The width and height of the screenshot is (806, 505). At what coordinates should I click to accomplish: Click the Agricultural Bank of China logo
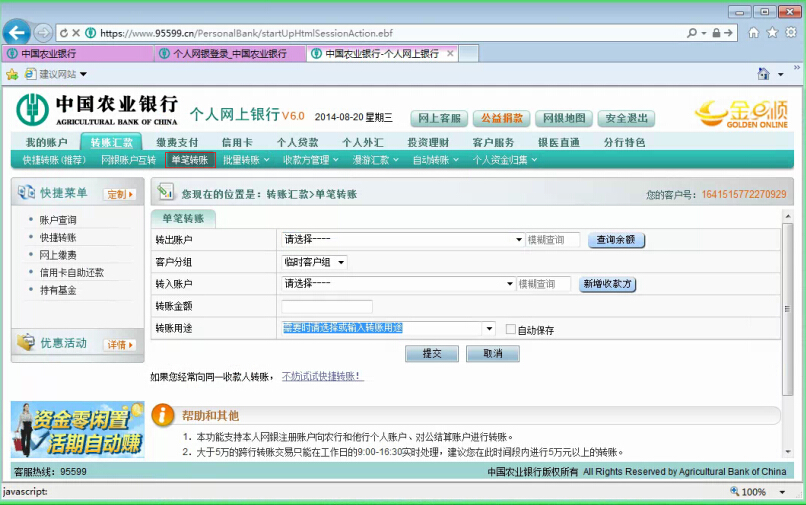pyautogui.click(x=97, y=110)
